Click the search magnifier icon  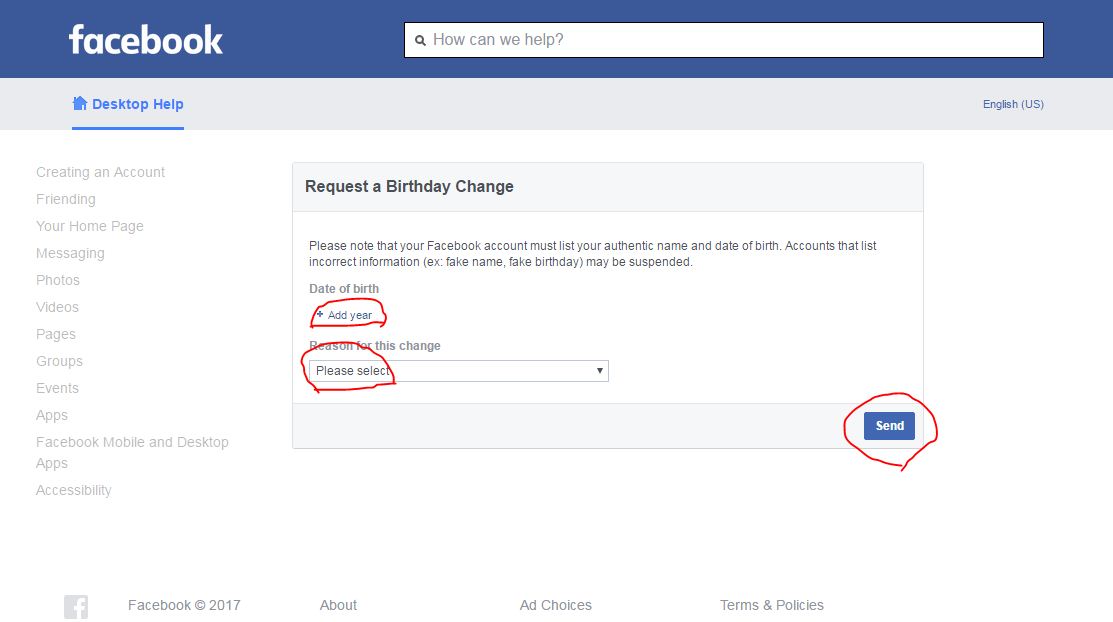point(420,40)
